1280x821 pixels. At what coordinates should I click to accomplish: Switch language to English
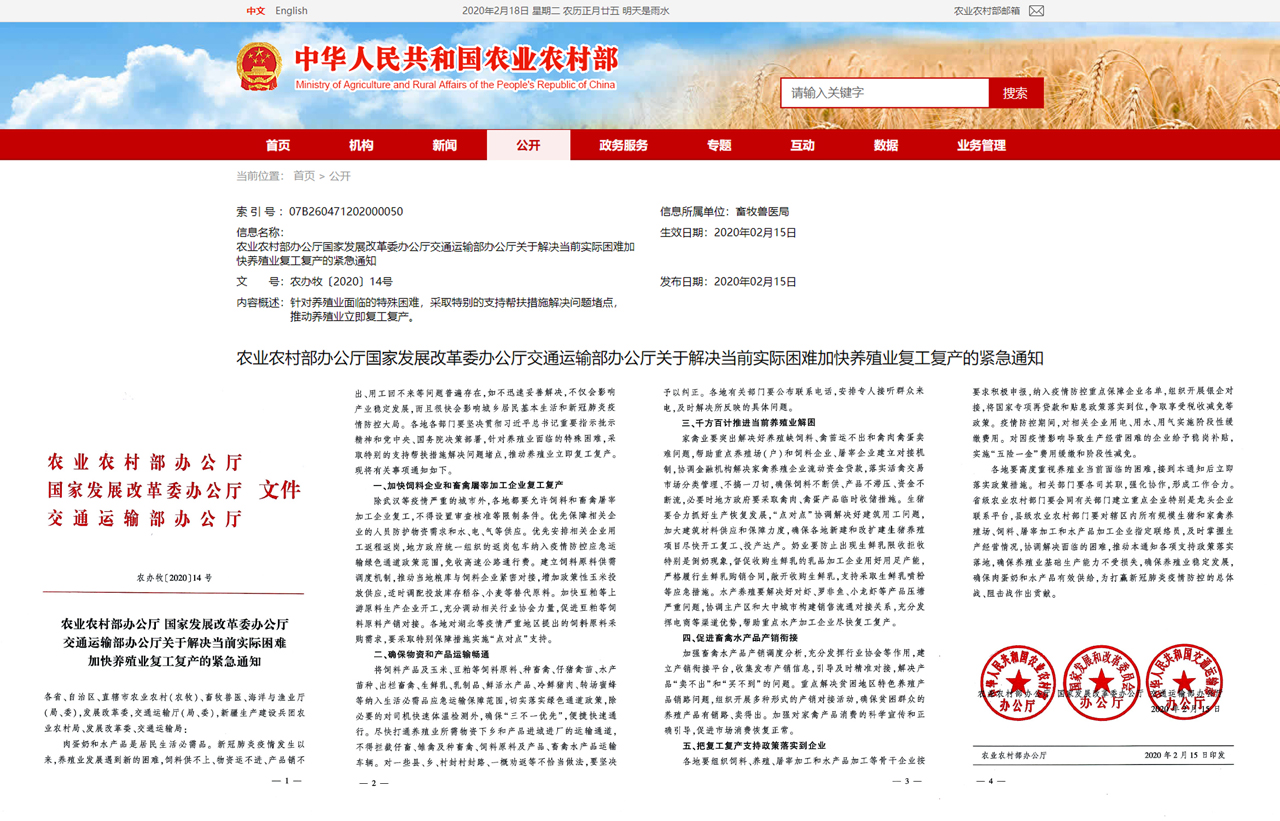292,11
